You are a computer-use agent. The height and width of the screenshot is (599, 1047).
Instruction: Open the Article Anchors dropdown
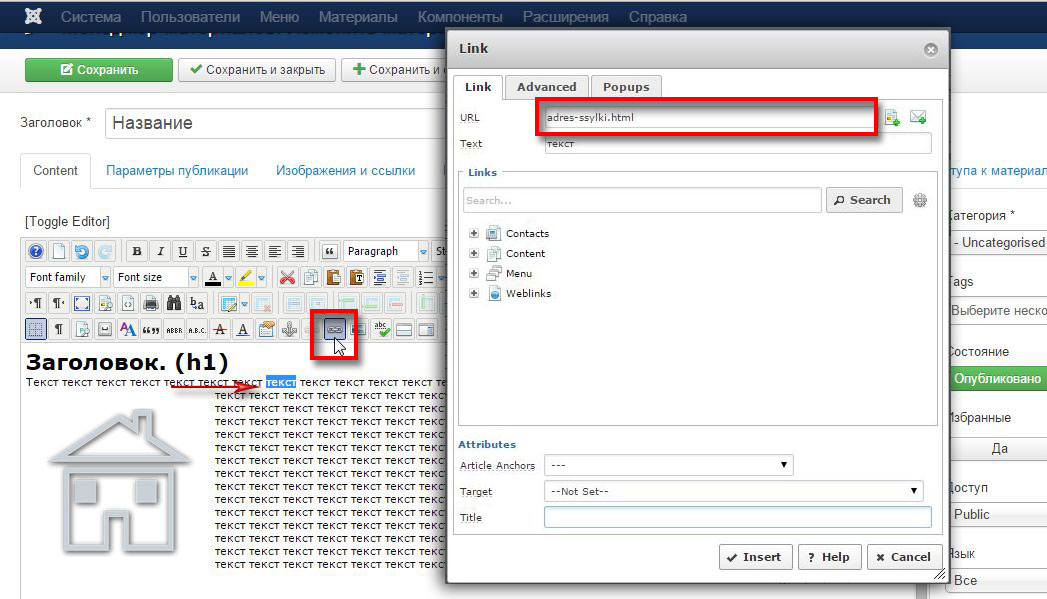668,465
